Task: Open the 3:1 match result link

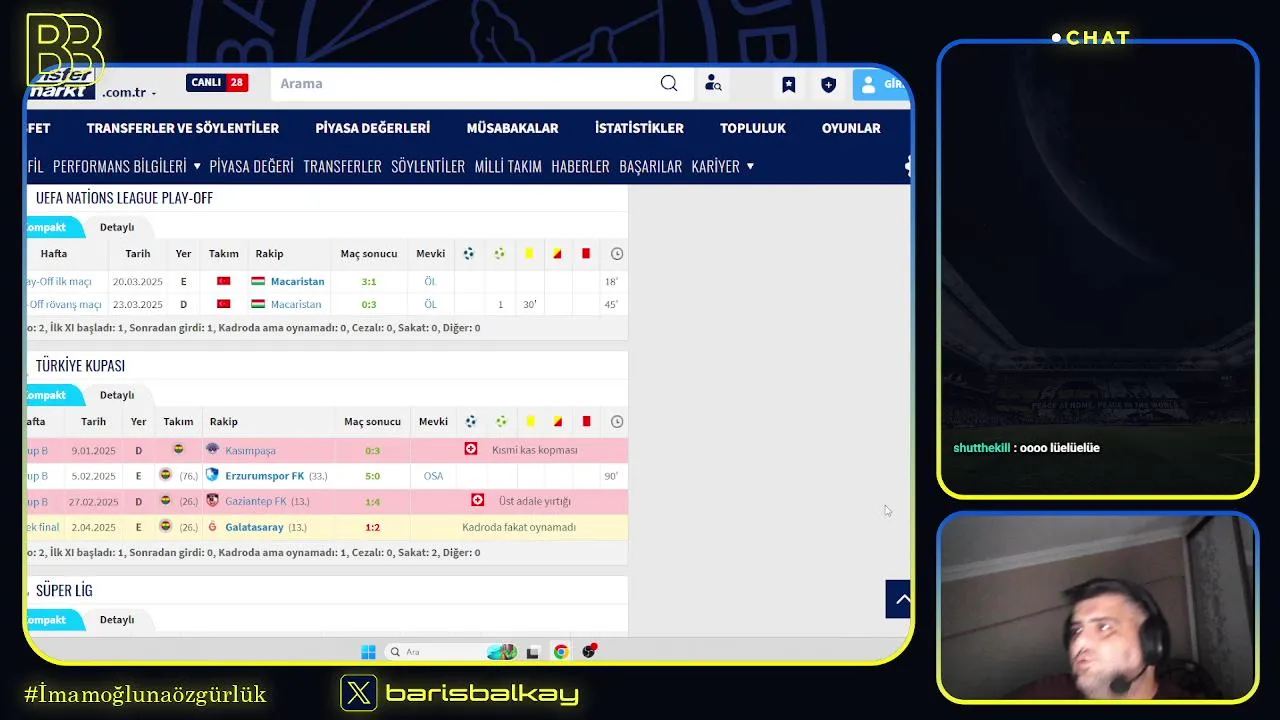Action: [x=369, y=282]
